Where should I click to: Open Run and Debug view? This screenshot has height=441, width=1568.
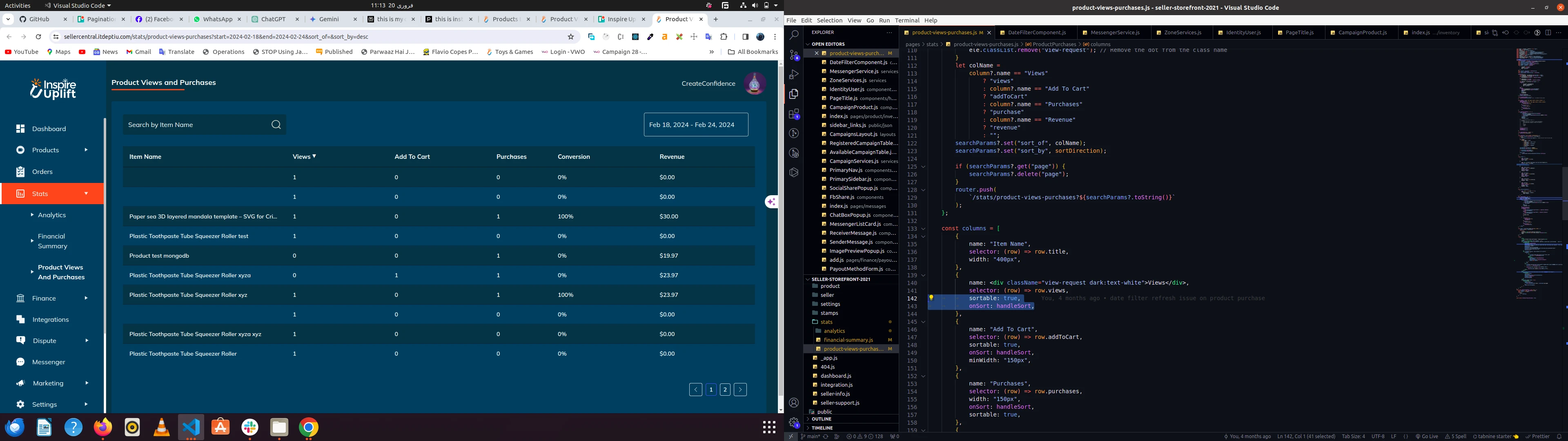pyautogui.click(x=794, y=74)
